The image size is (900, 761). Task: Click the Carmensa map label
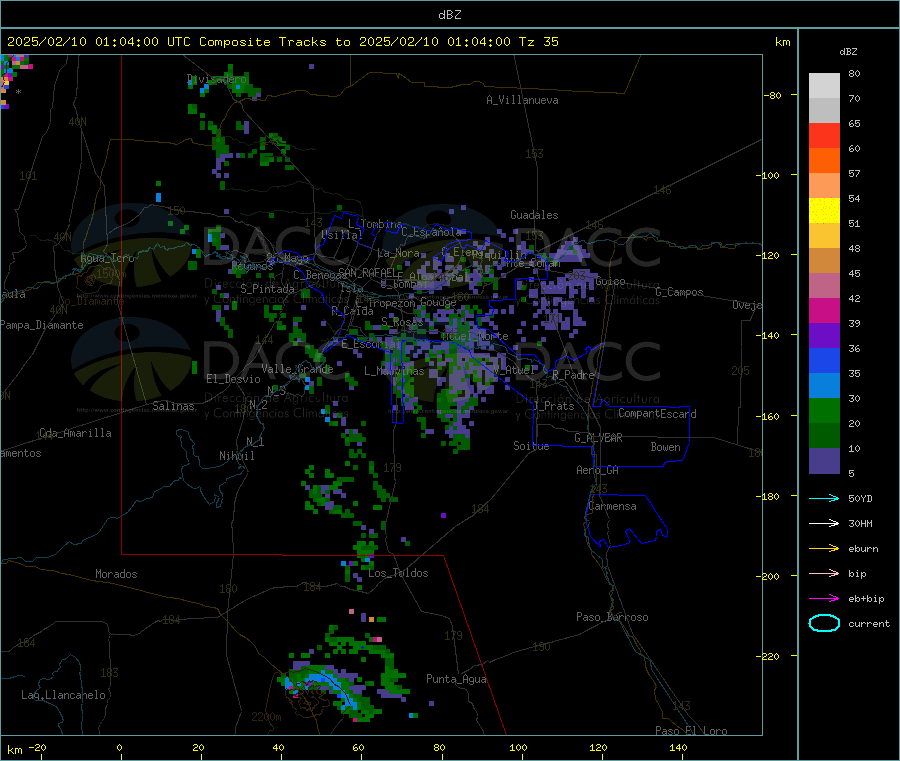612,506
